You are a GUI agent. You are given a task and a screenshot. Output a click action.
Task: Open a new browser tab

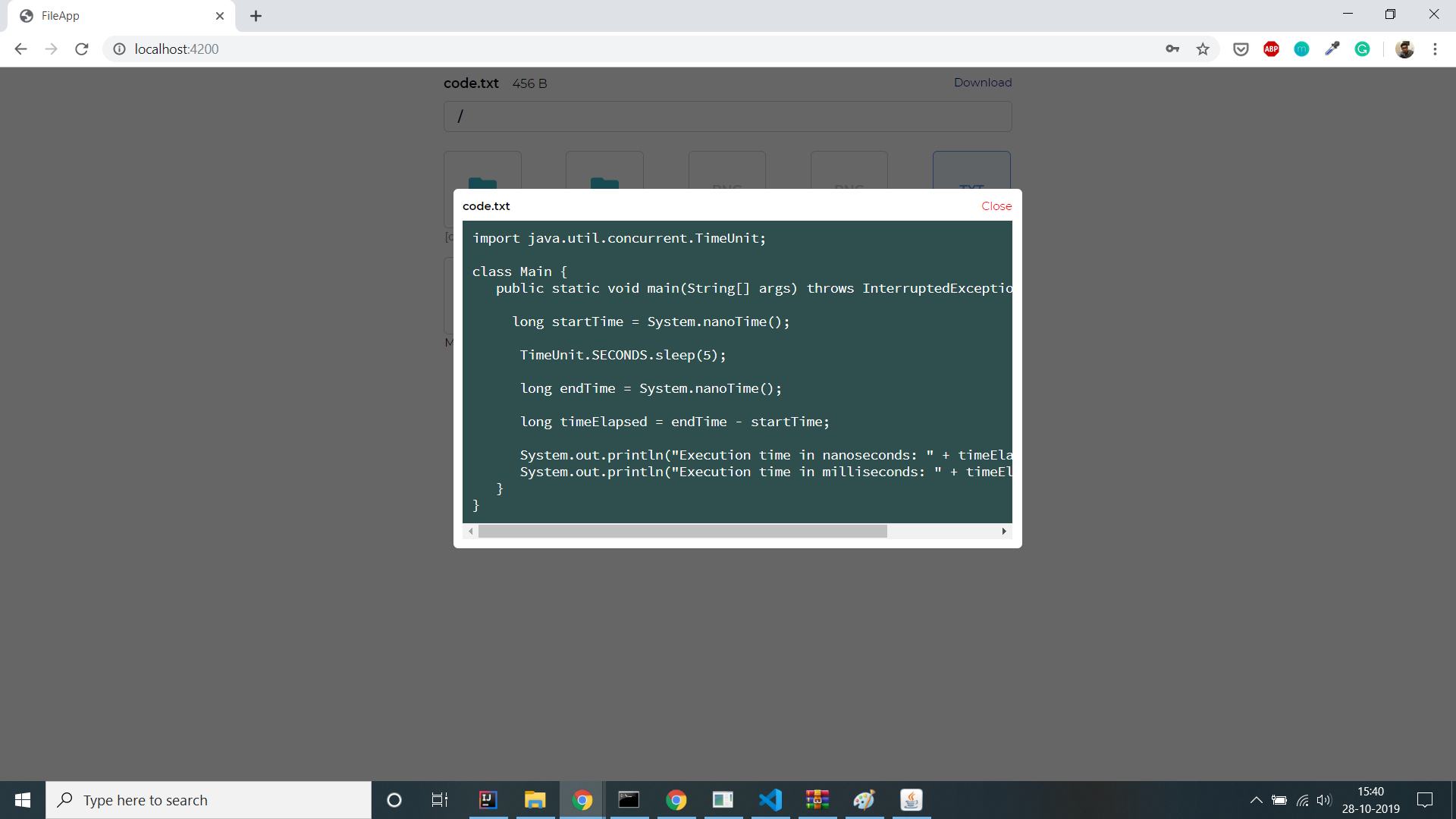256,16
